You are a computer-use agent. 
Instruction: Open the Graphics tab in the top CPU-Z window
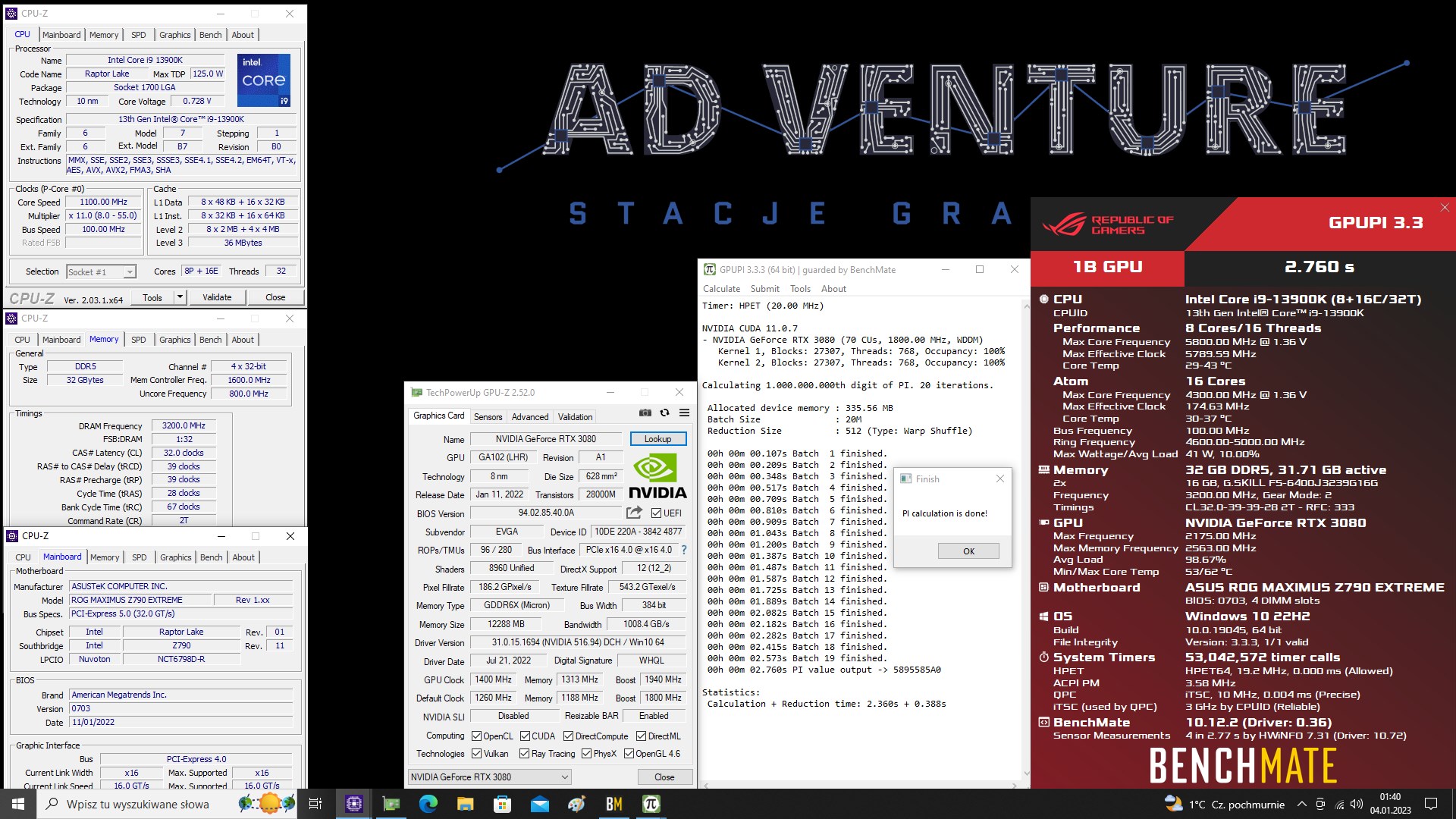pyautogui.click(x=175, y=35)
